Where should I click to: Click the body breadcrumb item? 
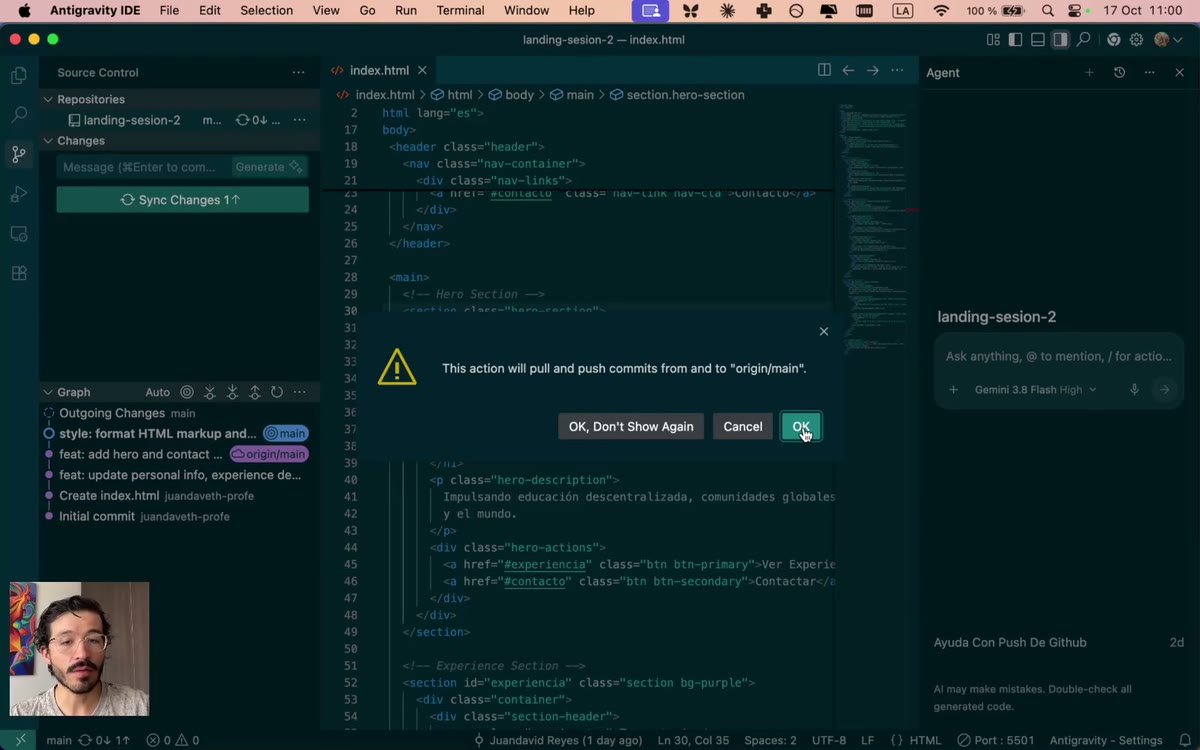pyautogui.click(x=511, y=95)
